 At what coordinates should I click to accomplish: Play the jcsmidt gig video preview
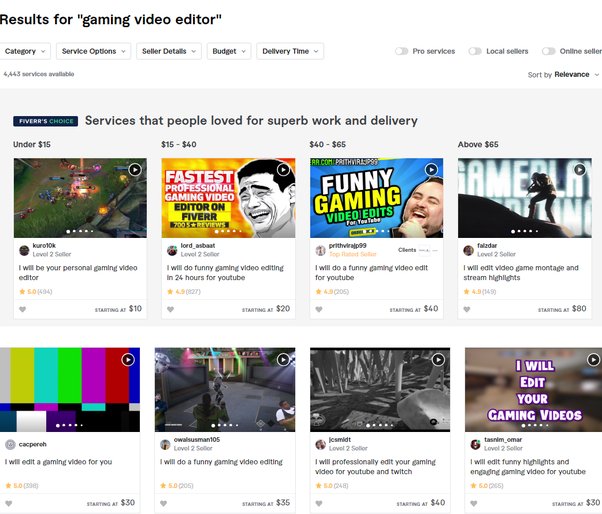[438, 360]
